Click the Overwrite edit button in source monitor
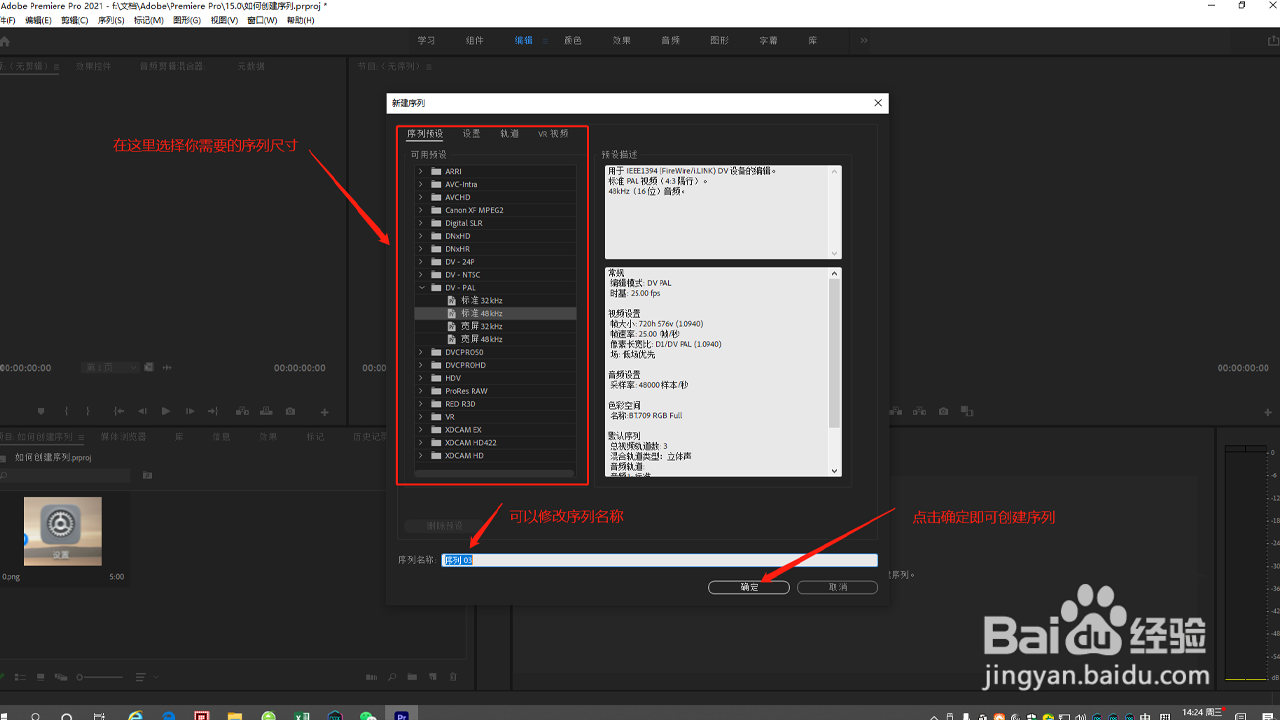1280x720 pixels. [266, 411]
